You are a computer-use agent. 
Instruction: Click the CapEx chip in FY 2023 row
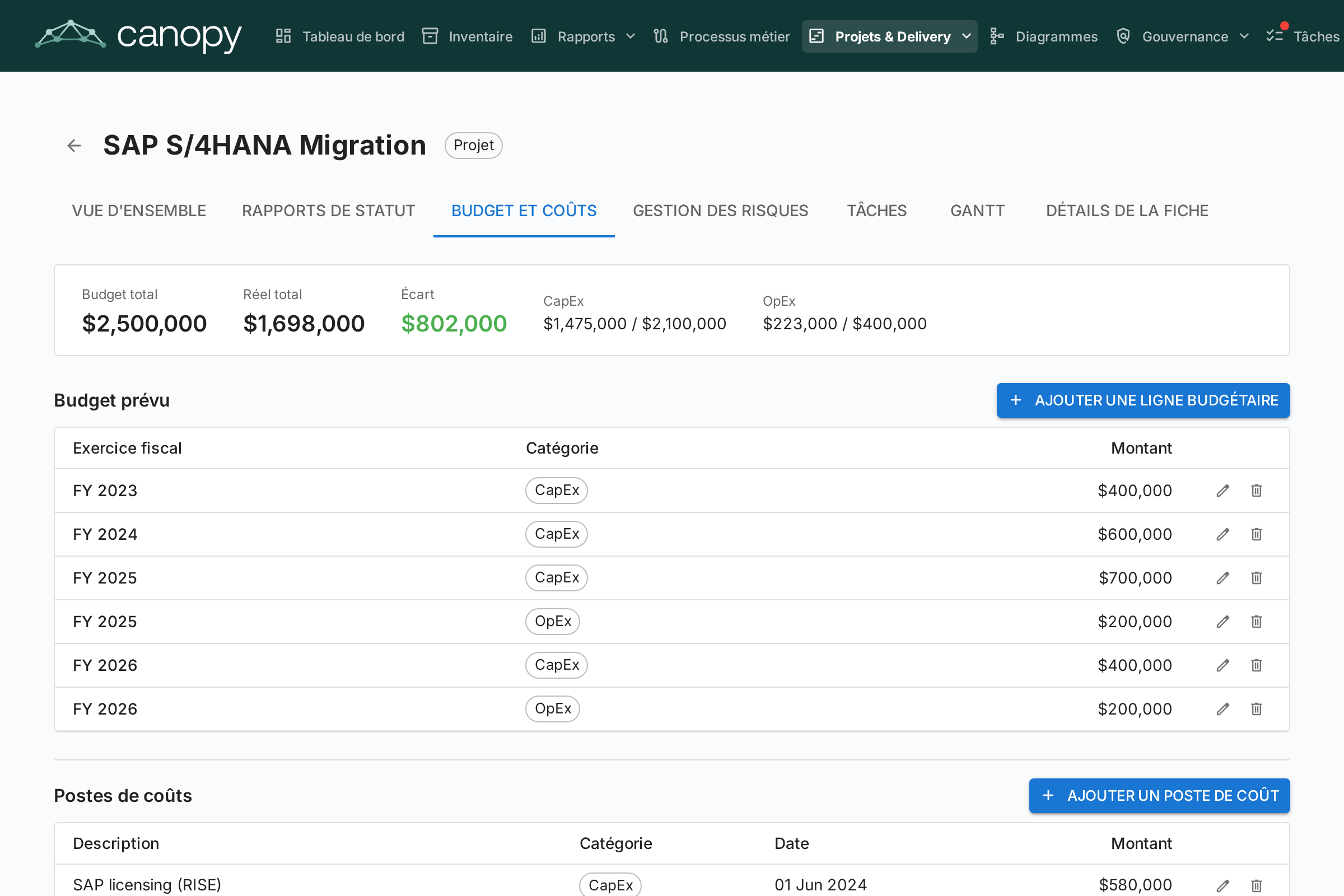557,491
